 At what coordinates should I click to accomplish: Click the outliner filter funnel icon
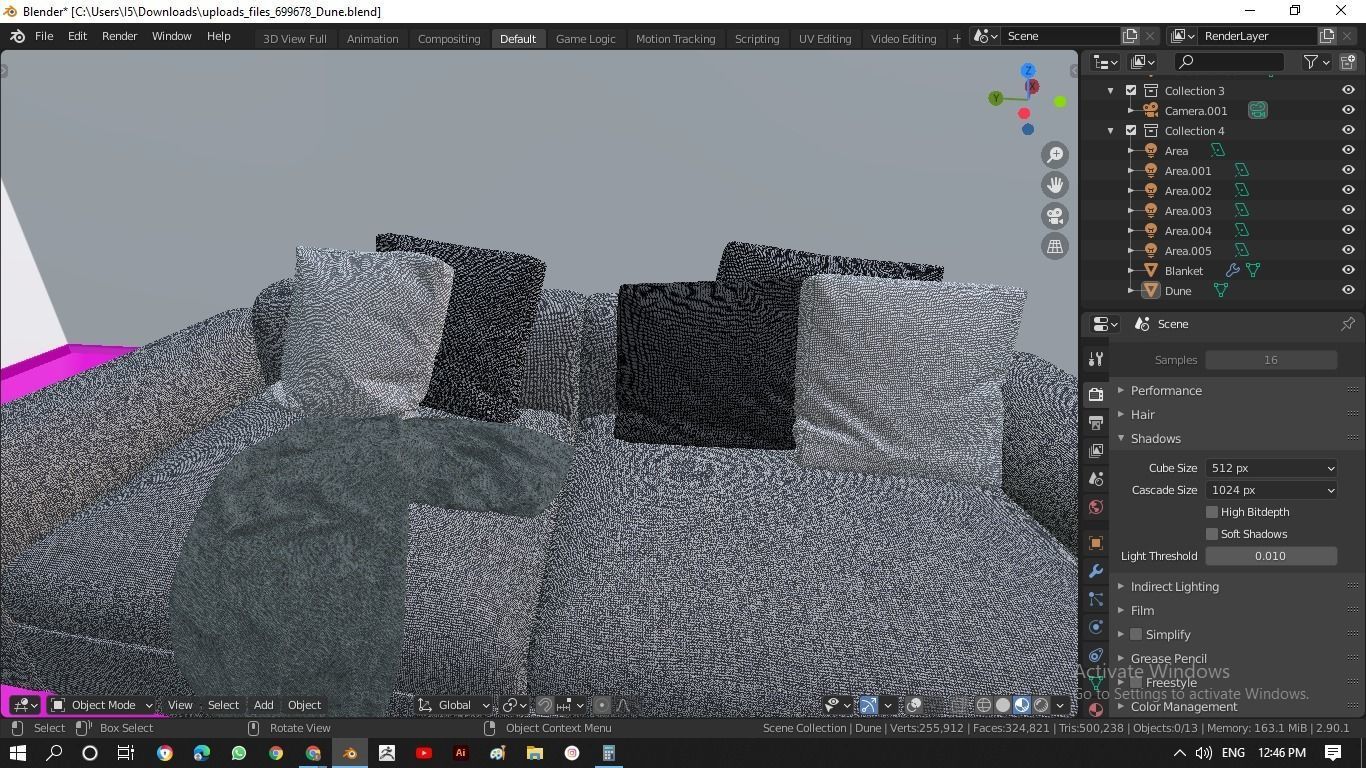(1311, 62)
